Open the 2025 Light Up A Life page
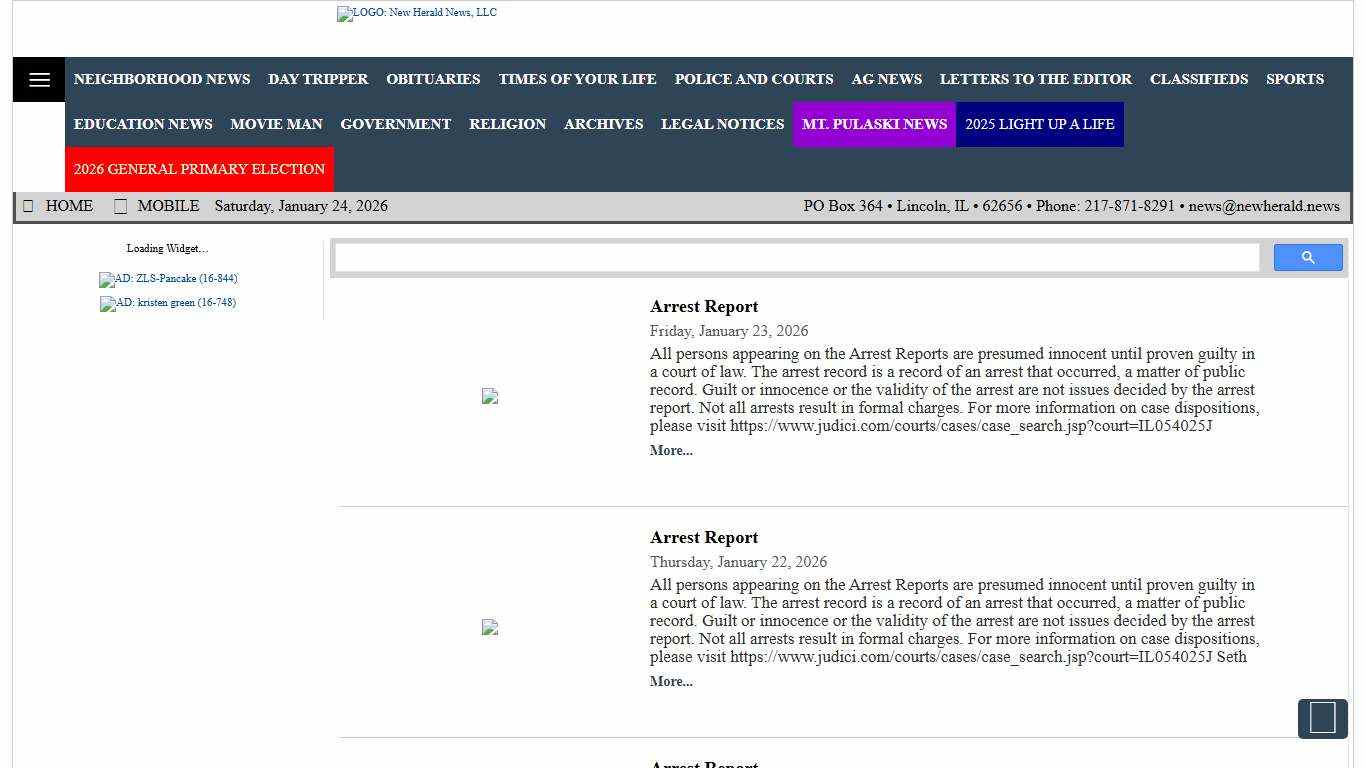Screen dimensions: 1366x768 1039,124
